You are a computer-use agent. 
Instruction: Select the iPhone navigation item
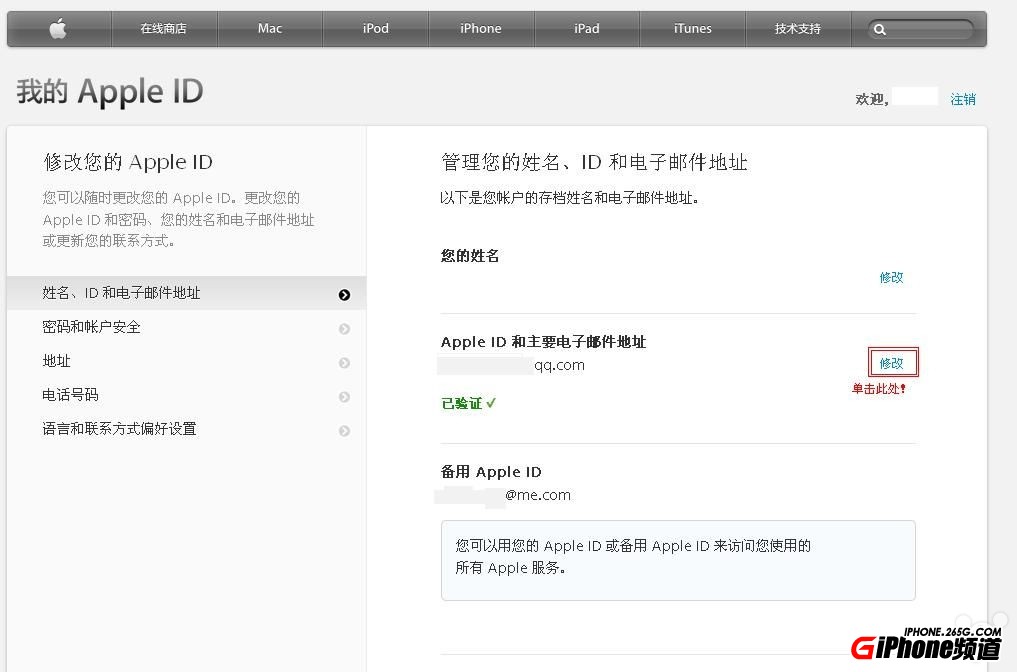click(x=481, y=28)
